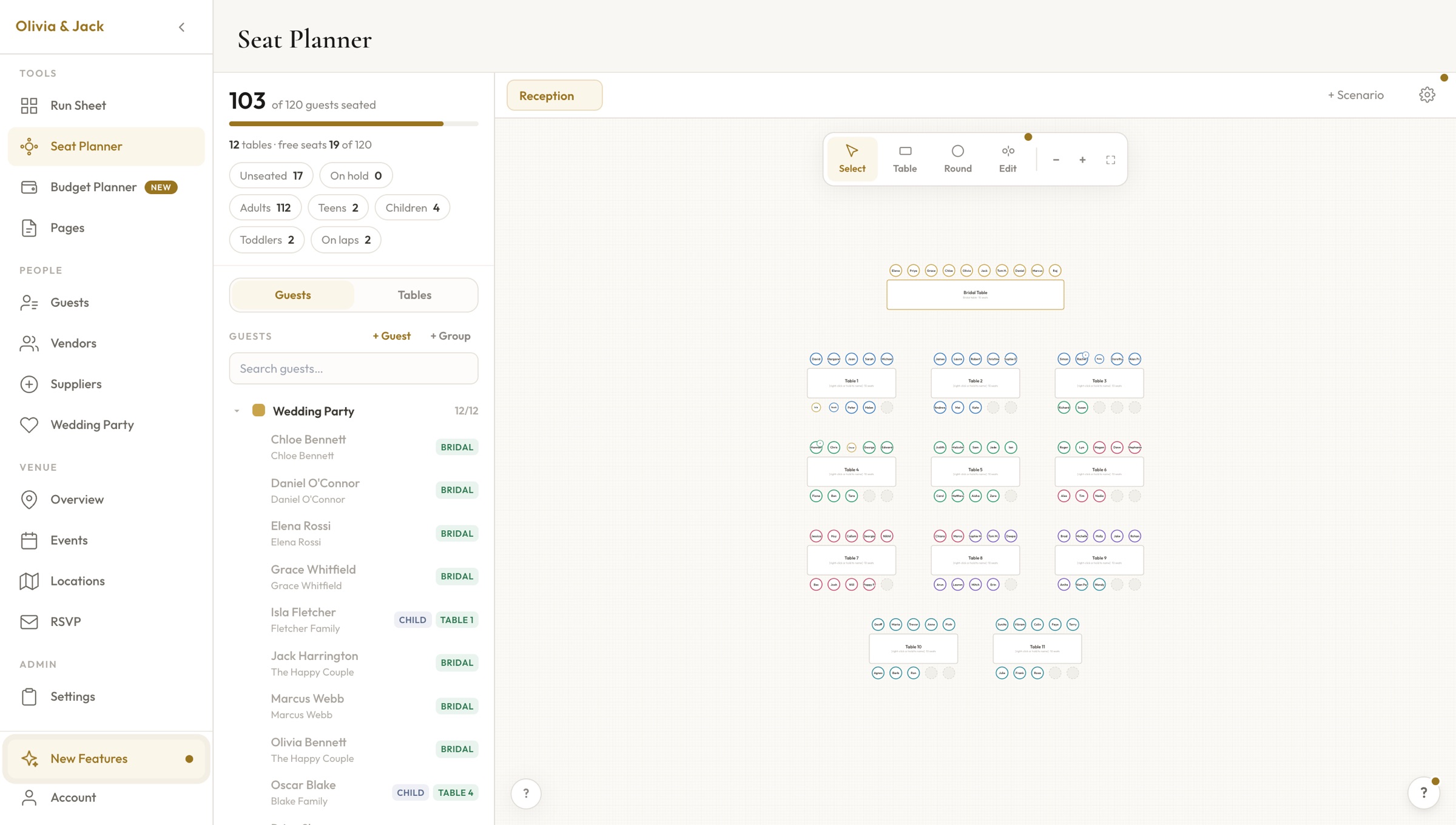Switch to the Guests tab

(x=292, y=295)
